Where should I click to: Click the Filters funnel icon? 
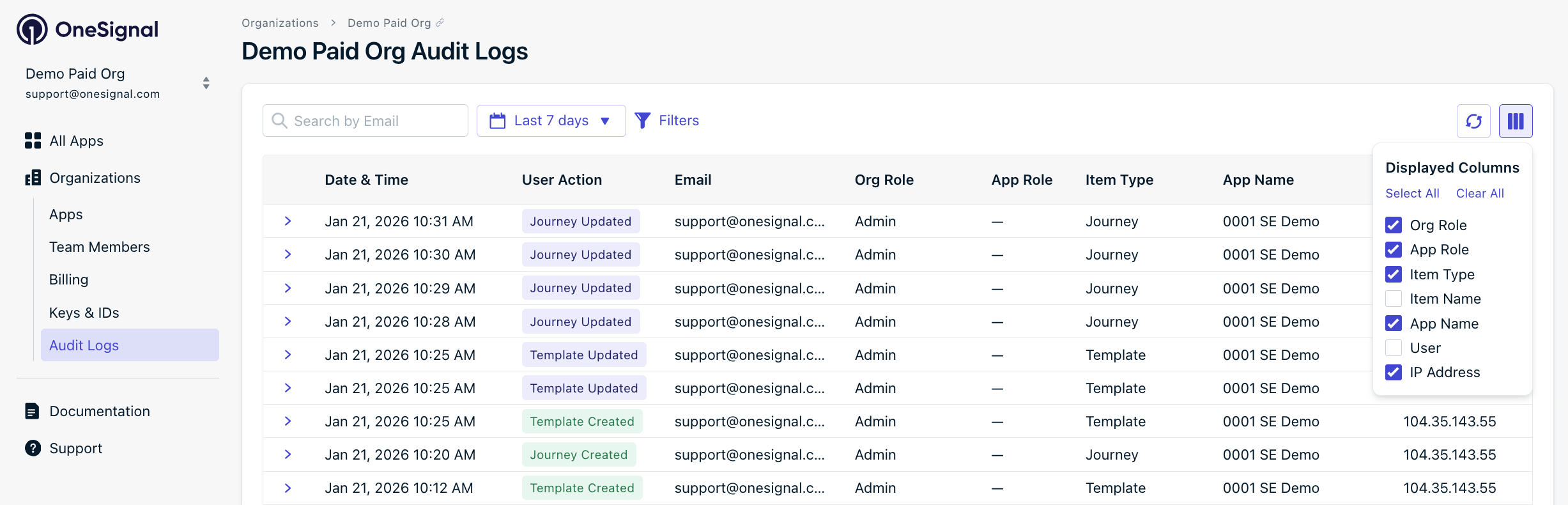coord(643,120)
